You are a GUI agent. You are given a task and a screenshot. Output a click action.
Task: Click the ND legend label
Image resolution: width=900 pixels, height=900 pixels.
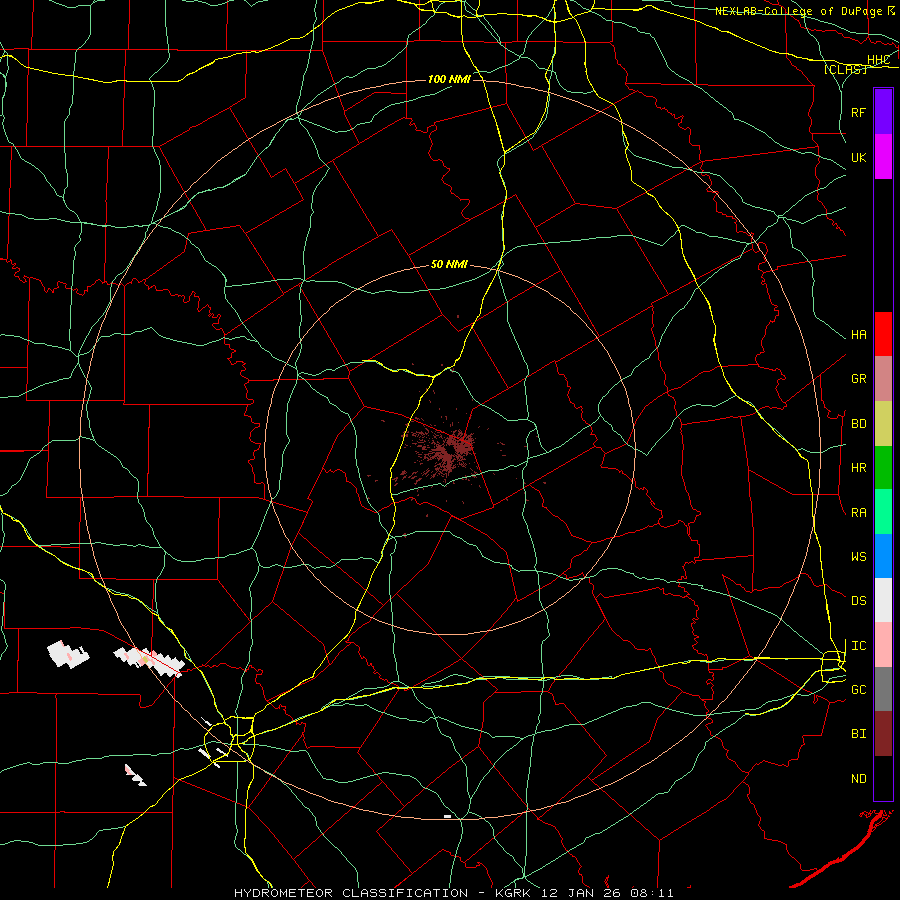858,779
